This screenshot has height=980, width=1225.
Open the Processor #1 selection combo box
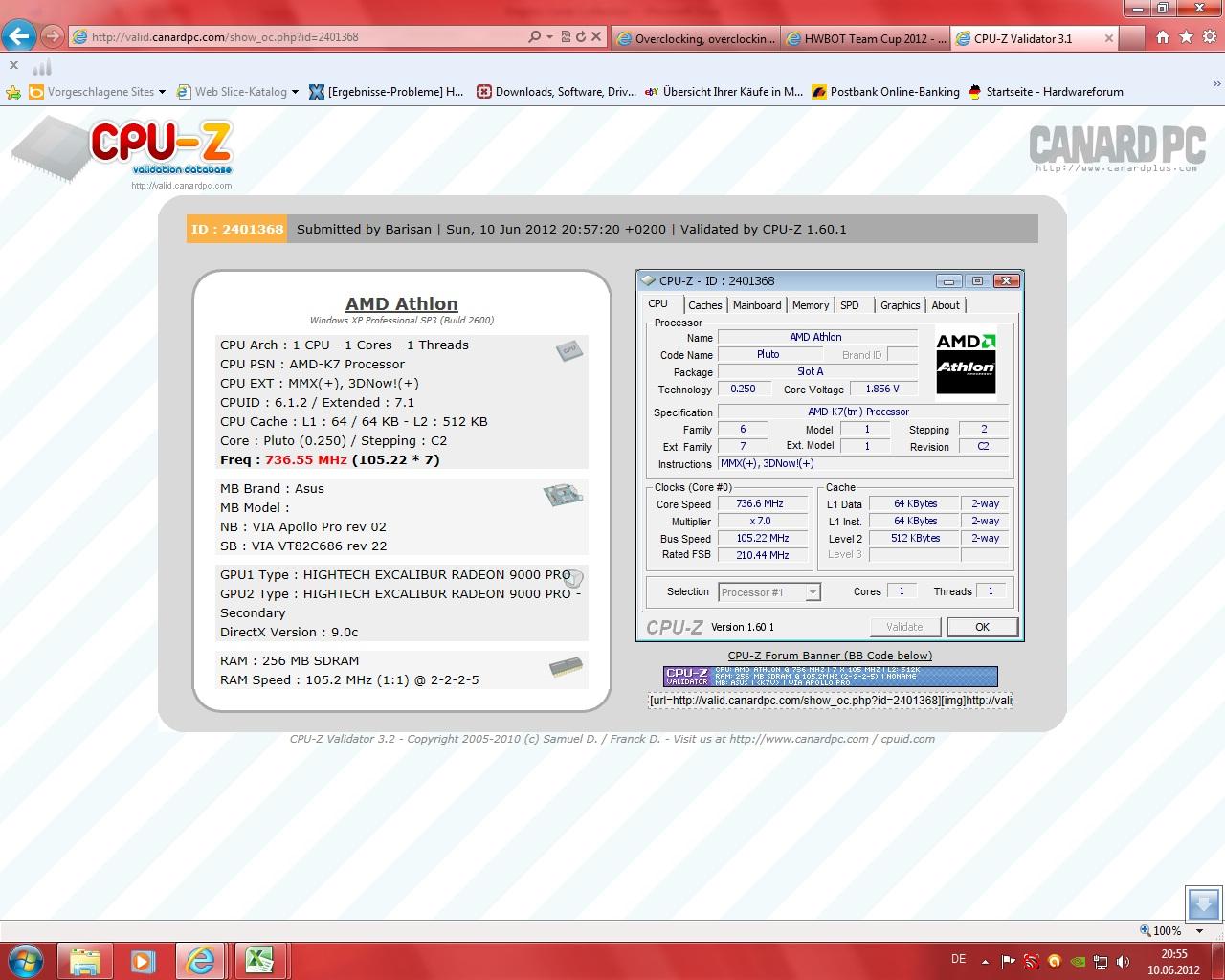point(769,592)
